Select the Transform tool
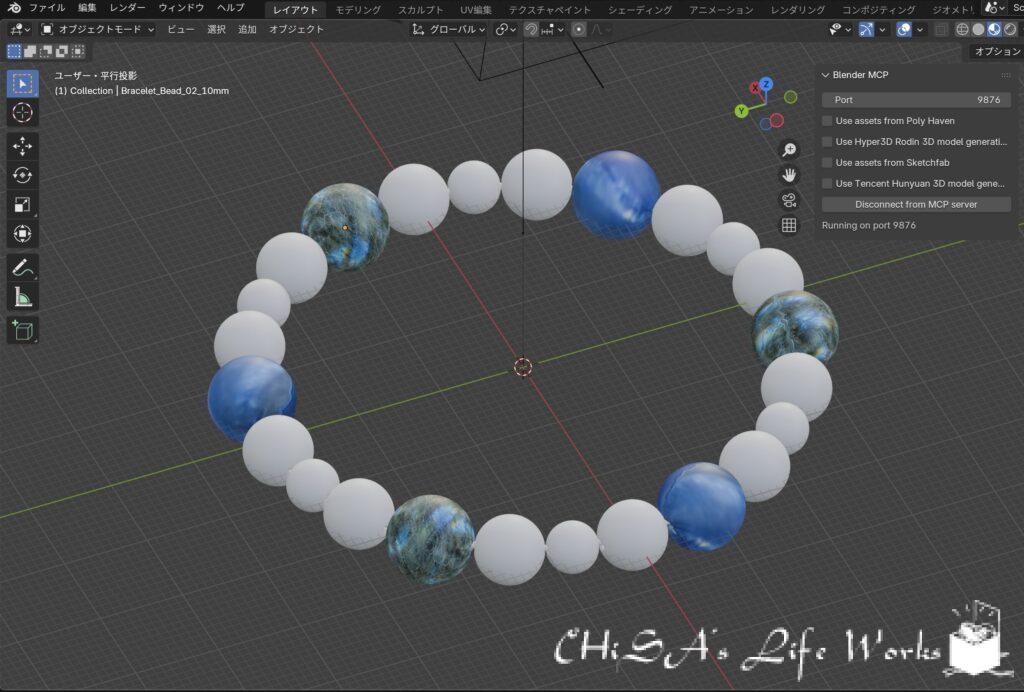1024x692 pixels. (23, 234)
